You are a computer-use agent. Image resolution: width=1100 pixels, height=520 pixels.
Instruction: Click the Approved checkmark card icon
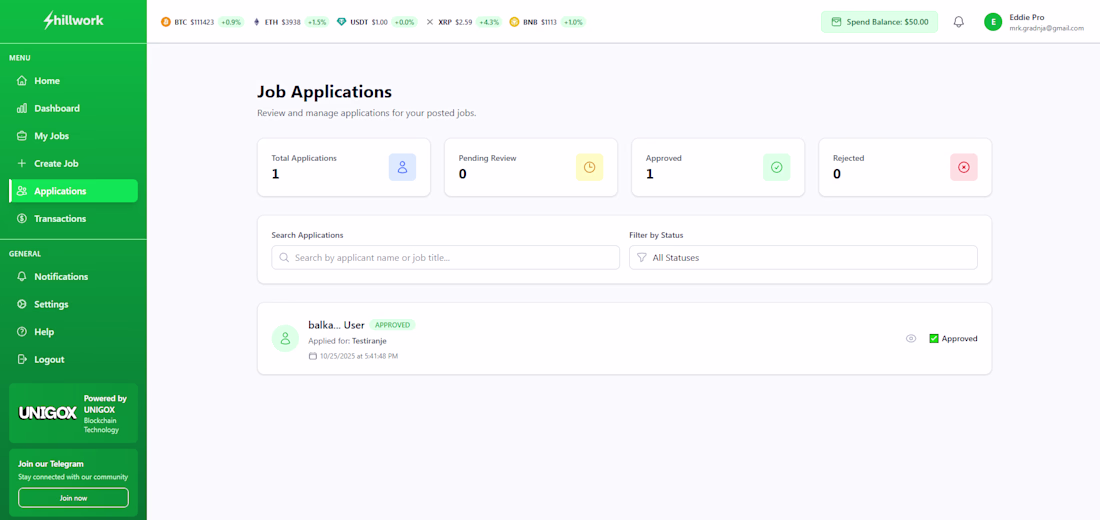pos(777,167)
